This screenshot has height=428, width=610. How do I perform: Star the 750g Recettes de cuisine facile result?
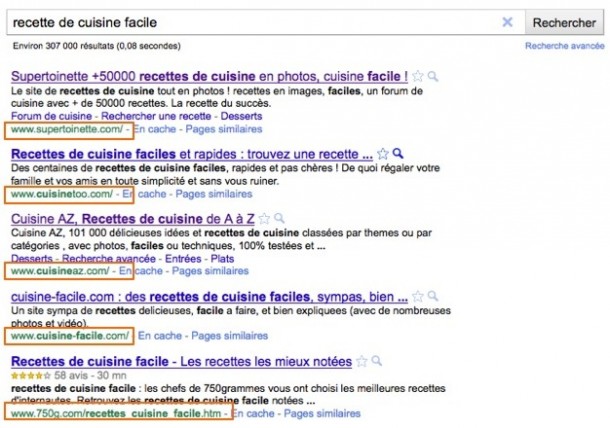pos(362,361)
